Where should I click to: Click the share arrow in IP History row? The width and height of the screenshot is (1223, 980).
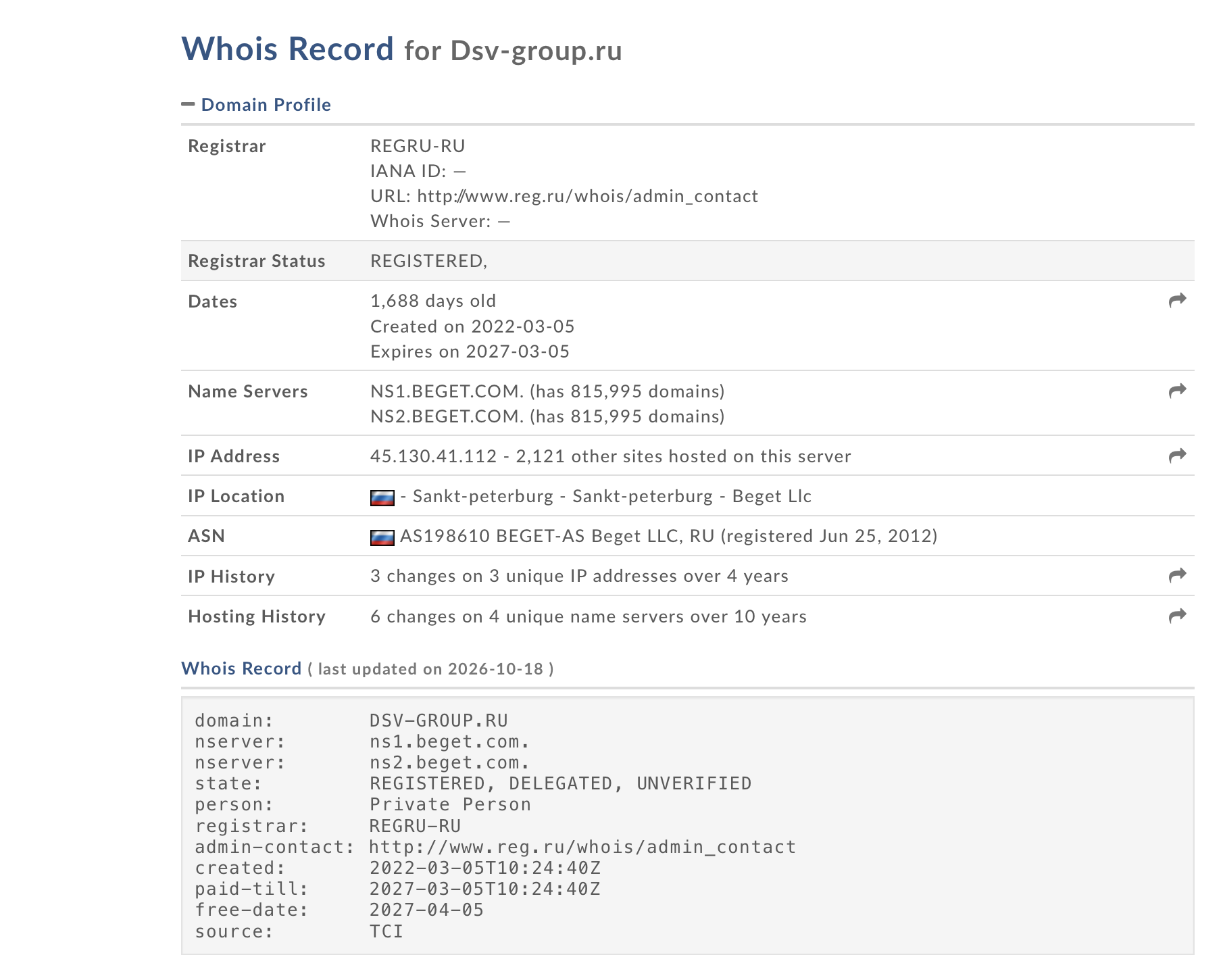(x=1178, y=575)
